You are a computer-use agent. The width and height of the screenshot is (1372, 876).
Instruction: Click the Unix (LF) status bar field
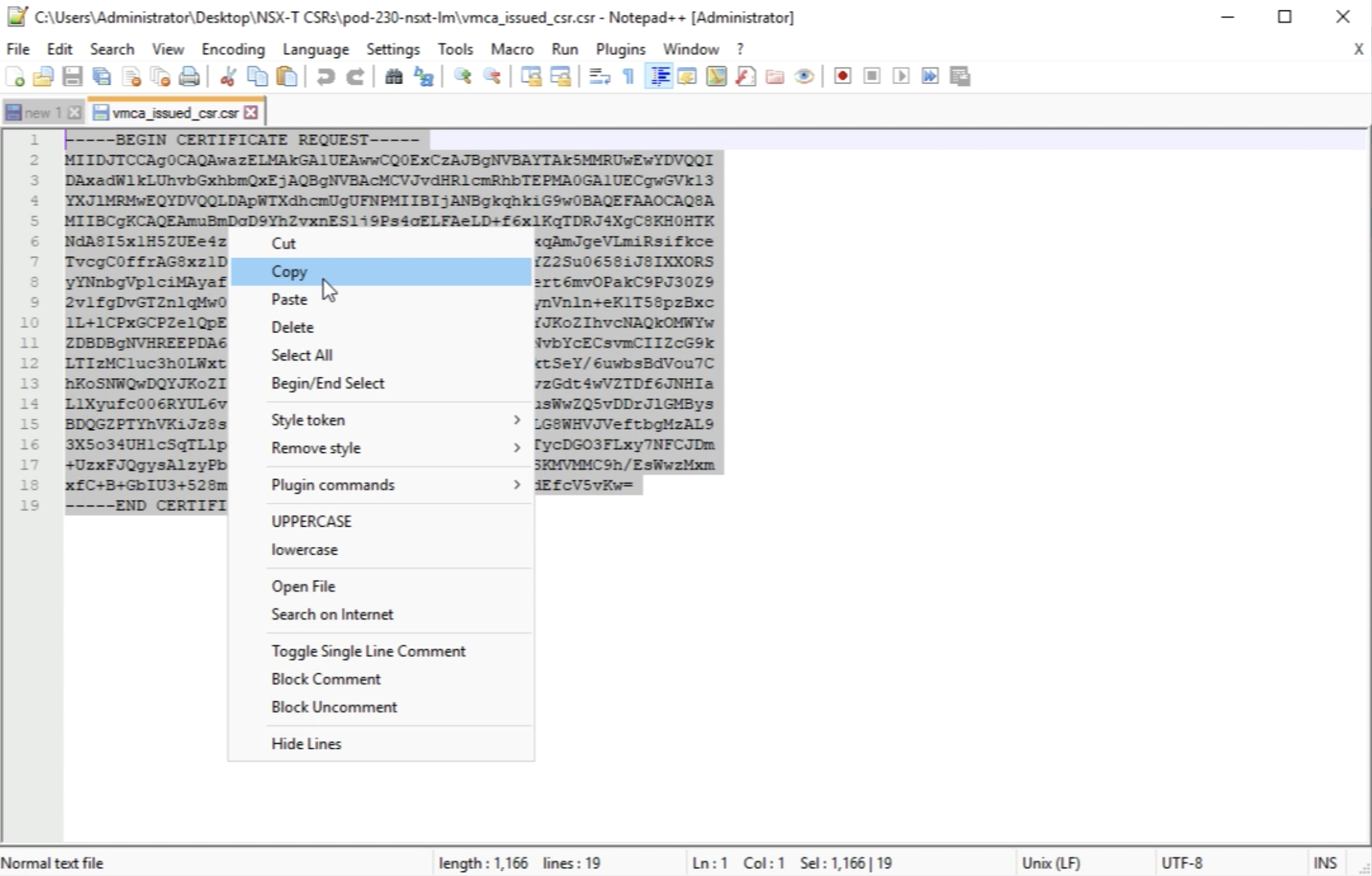point(1051,863)
